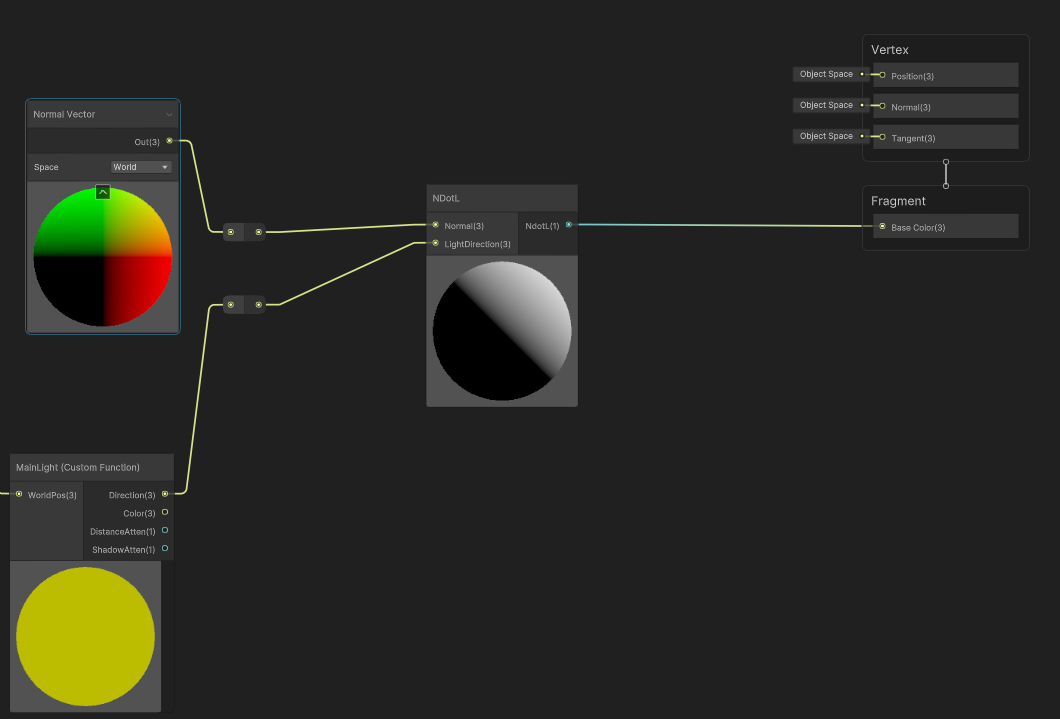Image resolution: width=1060 pixels, height=719 pixels.
Task: Collapse the Normal Vector preview with chevron
Action: (102, 192)
